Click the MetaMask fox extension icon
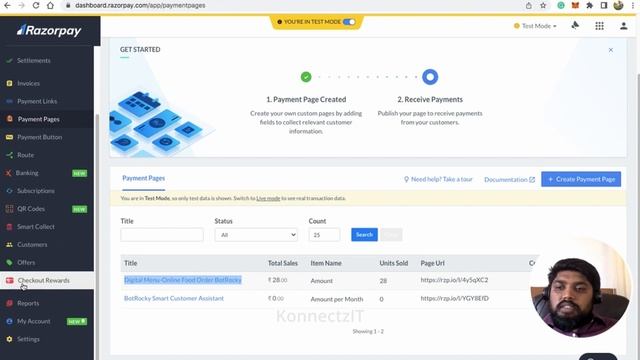Viewport: 640px width, 360px height. (x=575, y=5)
